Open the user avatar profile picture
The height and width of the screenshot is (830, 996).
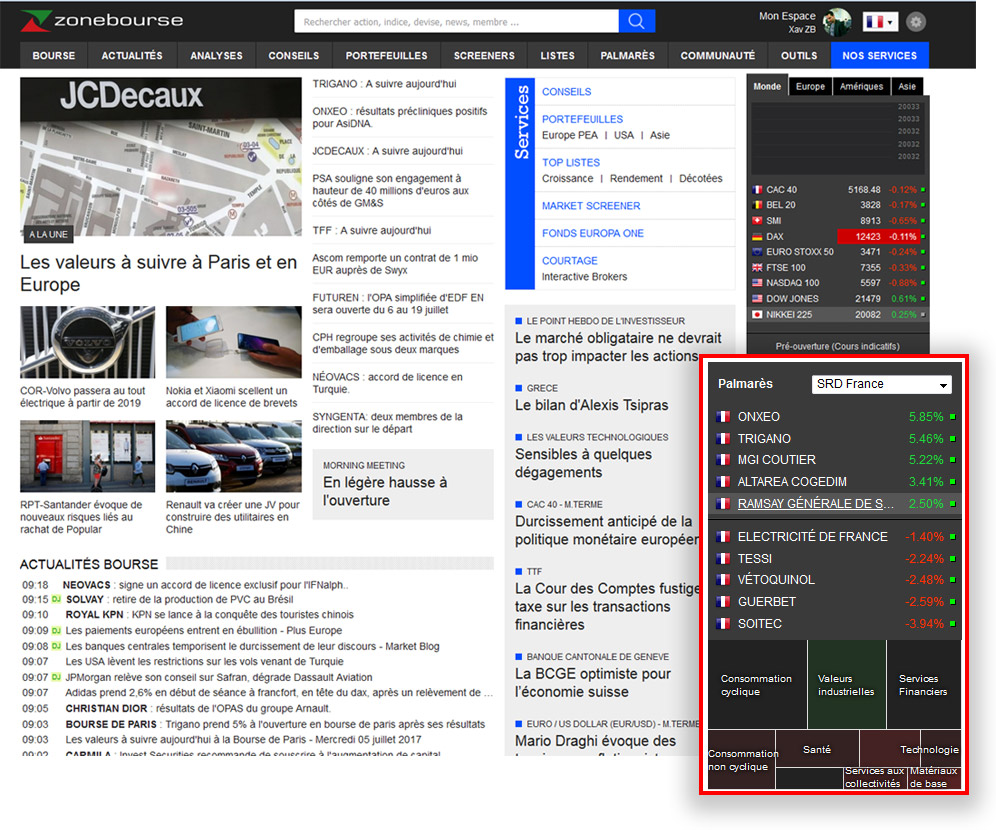837,22
